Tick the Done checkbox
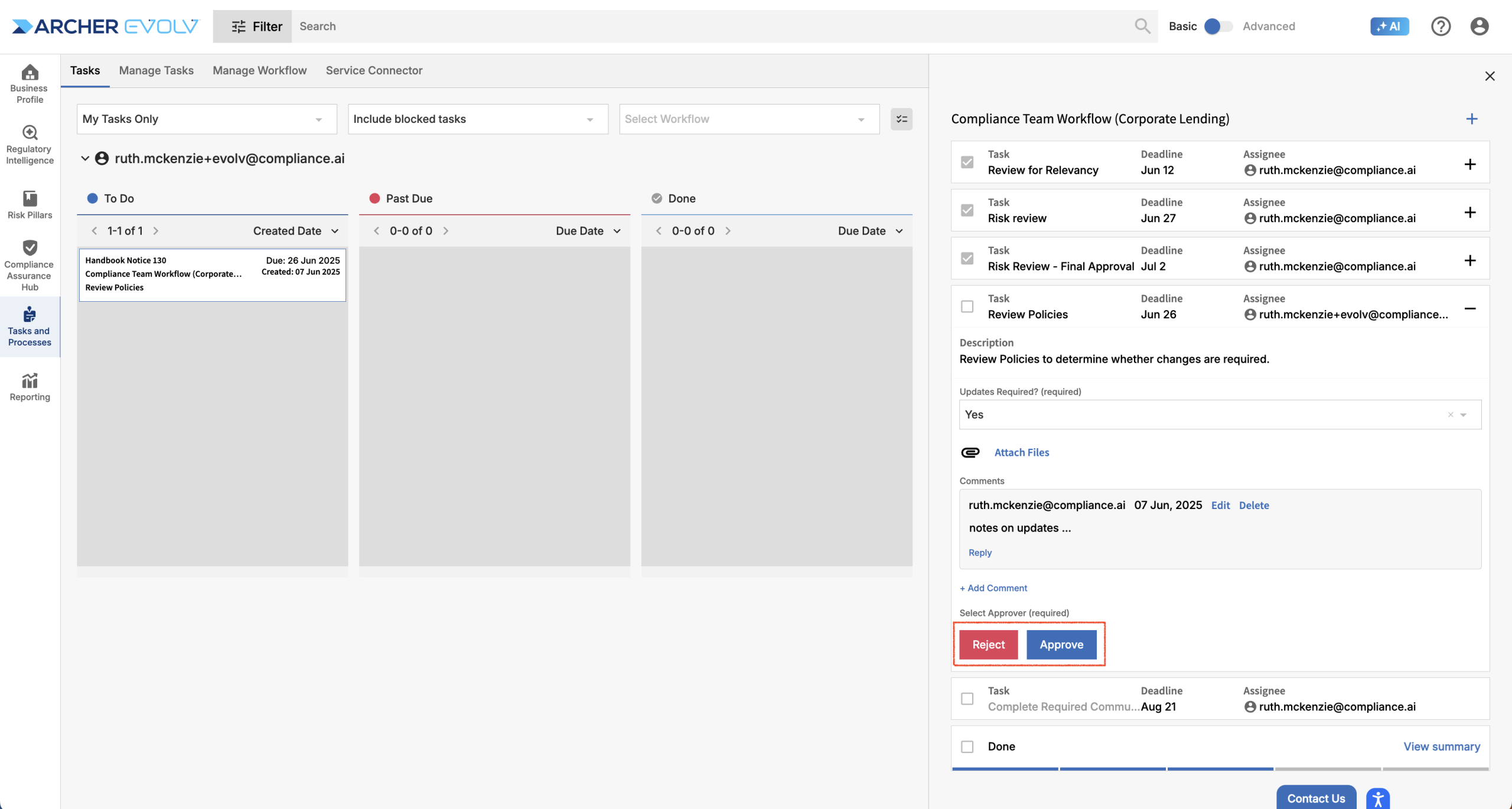Viewport: 1512px width, 809px height. (x=967, y=746)
